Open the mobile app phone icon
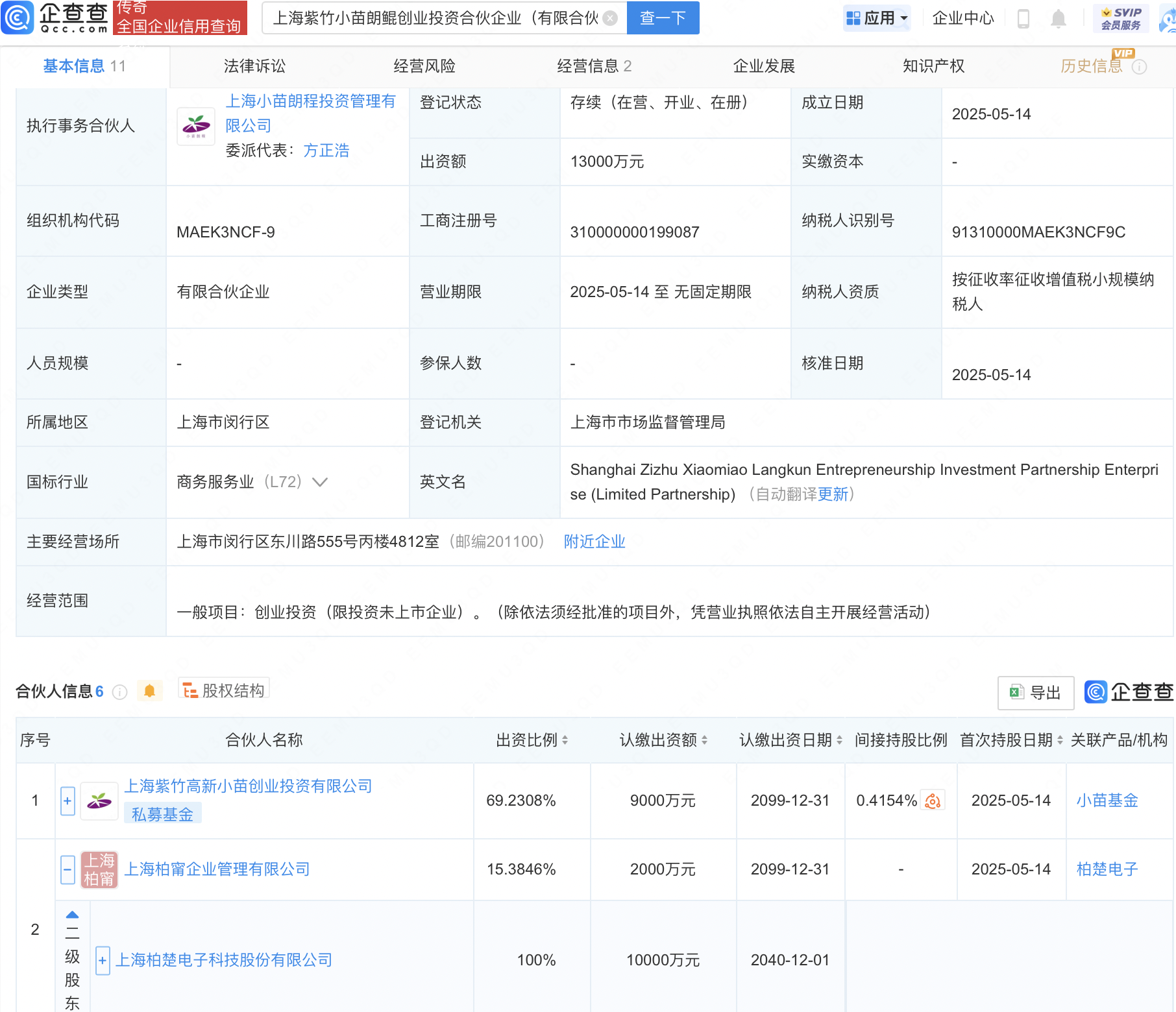This screenshot has width=1176, height=1012. point(1023,18)
